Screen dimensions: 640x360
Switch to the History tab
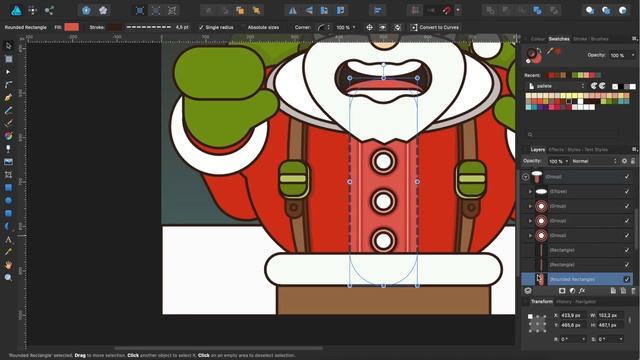(x=564, y=302)
